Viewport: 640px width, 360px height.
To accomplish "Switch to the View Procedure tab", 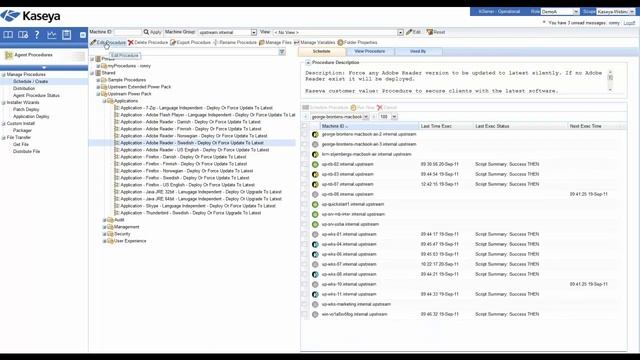I will [369, 51].
